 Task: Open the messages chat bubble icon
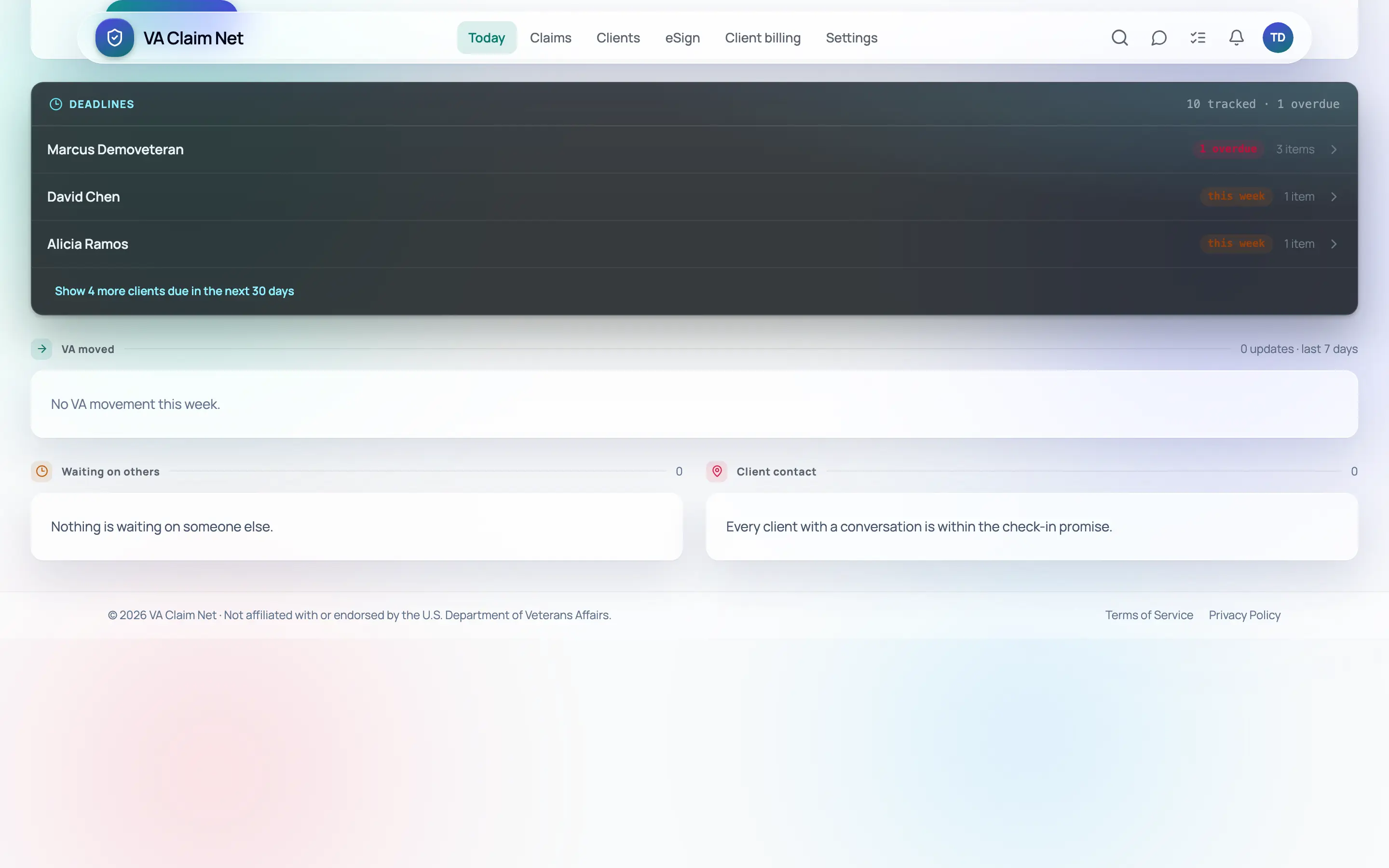click(1159, 38)
